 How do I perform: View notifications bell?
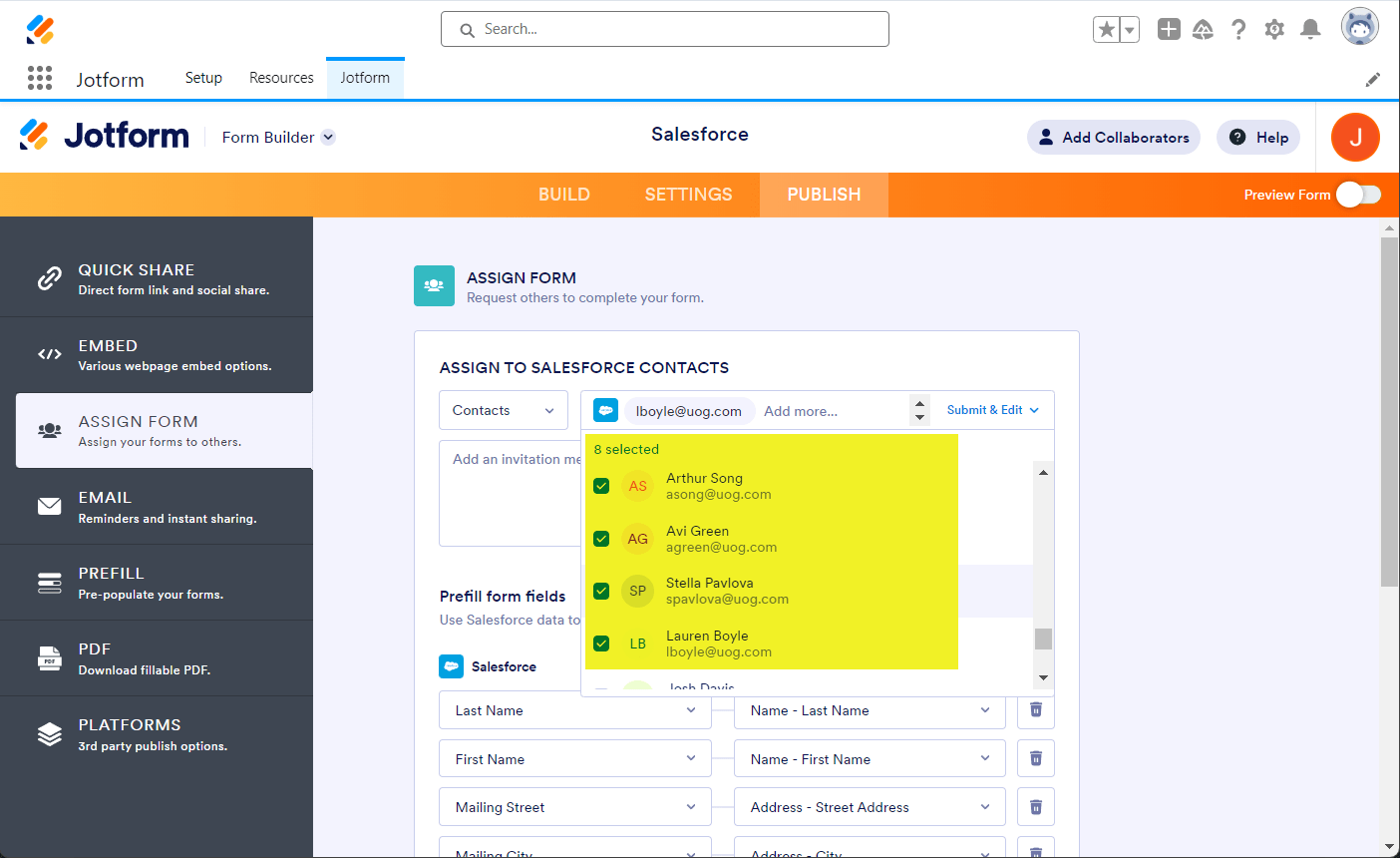[1311, 29]
